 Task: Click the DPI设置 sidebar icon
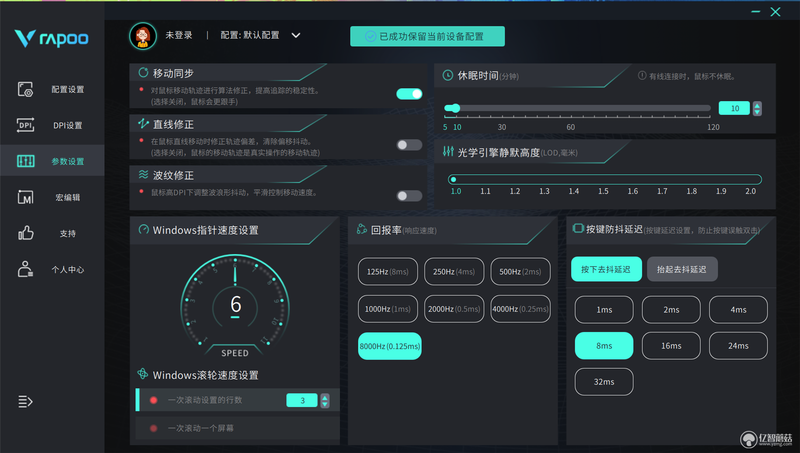click(25, 125)
